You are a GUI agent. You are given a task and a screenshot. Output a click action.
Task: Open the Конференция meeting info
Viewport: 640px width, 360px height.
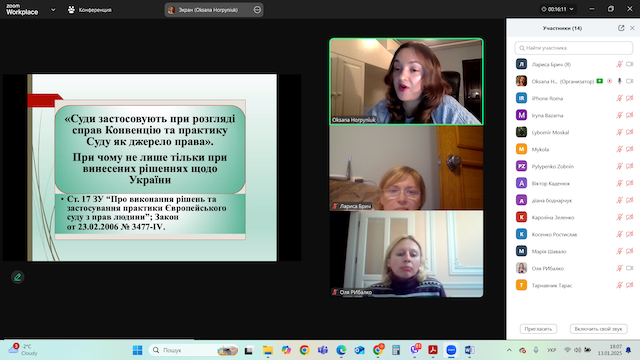pyautogui.click(x=89, y=10)
